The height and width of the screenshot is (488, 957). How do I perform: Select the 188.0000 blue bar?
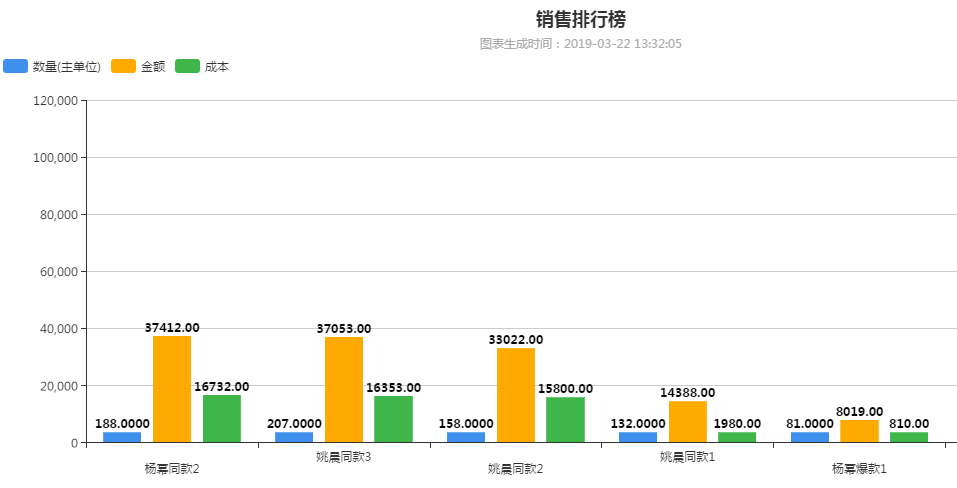click(122, 437)
